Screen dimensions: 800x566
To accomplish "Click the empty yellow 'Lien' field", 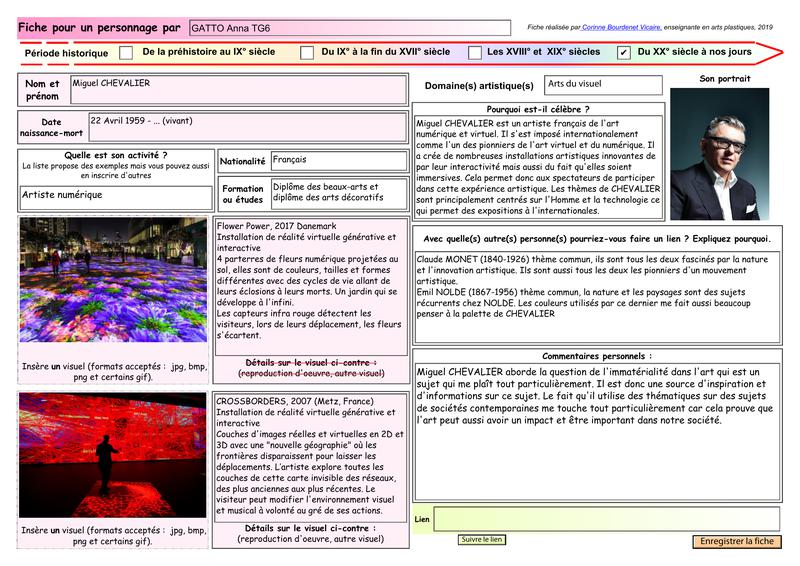I will pos(605,520).
